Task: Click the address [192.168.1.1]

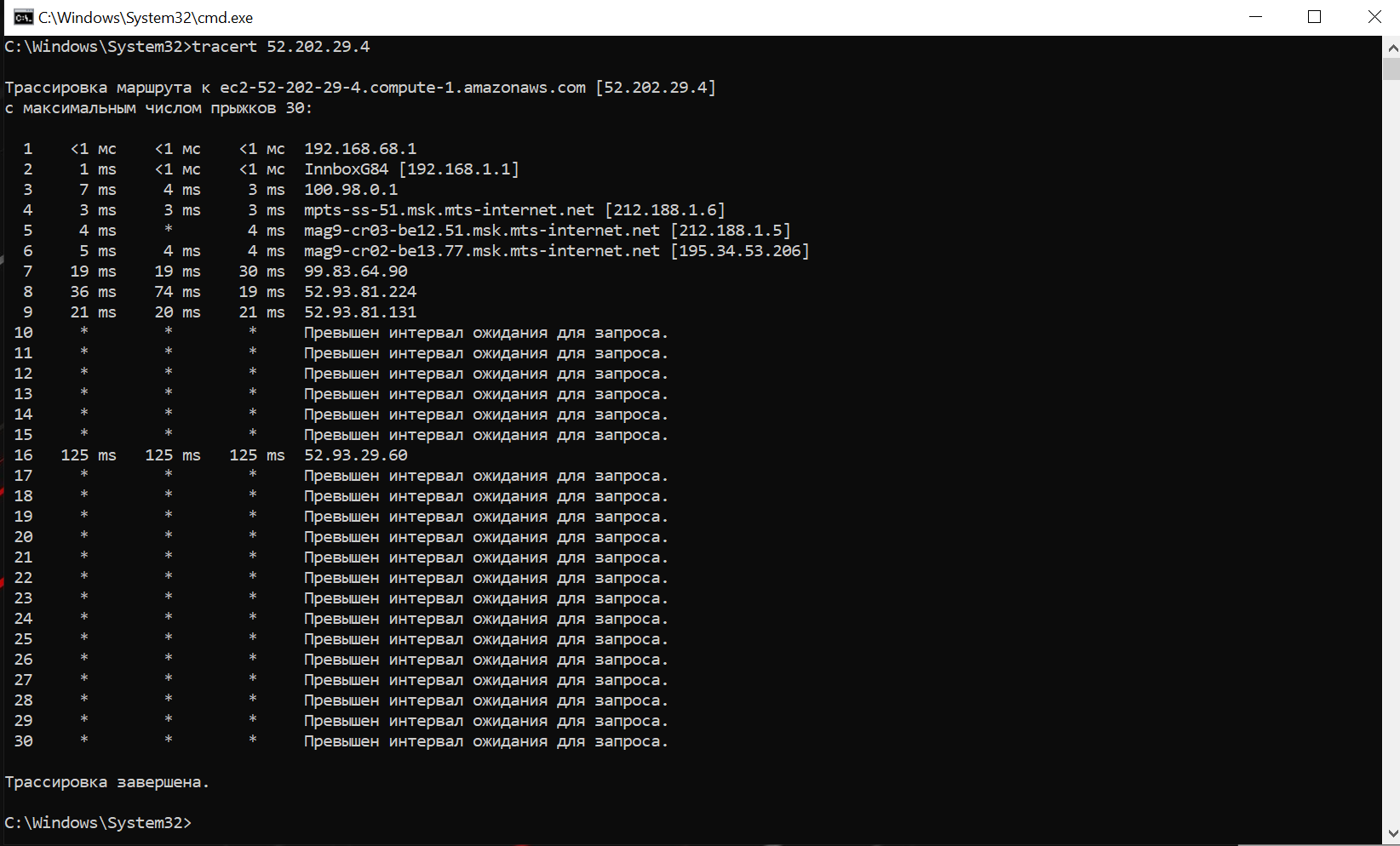Action: pyautogui.click(x=459, y=169)
